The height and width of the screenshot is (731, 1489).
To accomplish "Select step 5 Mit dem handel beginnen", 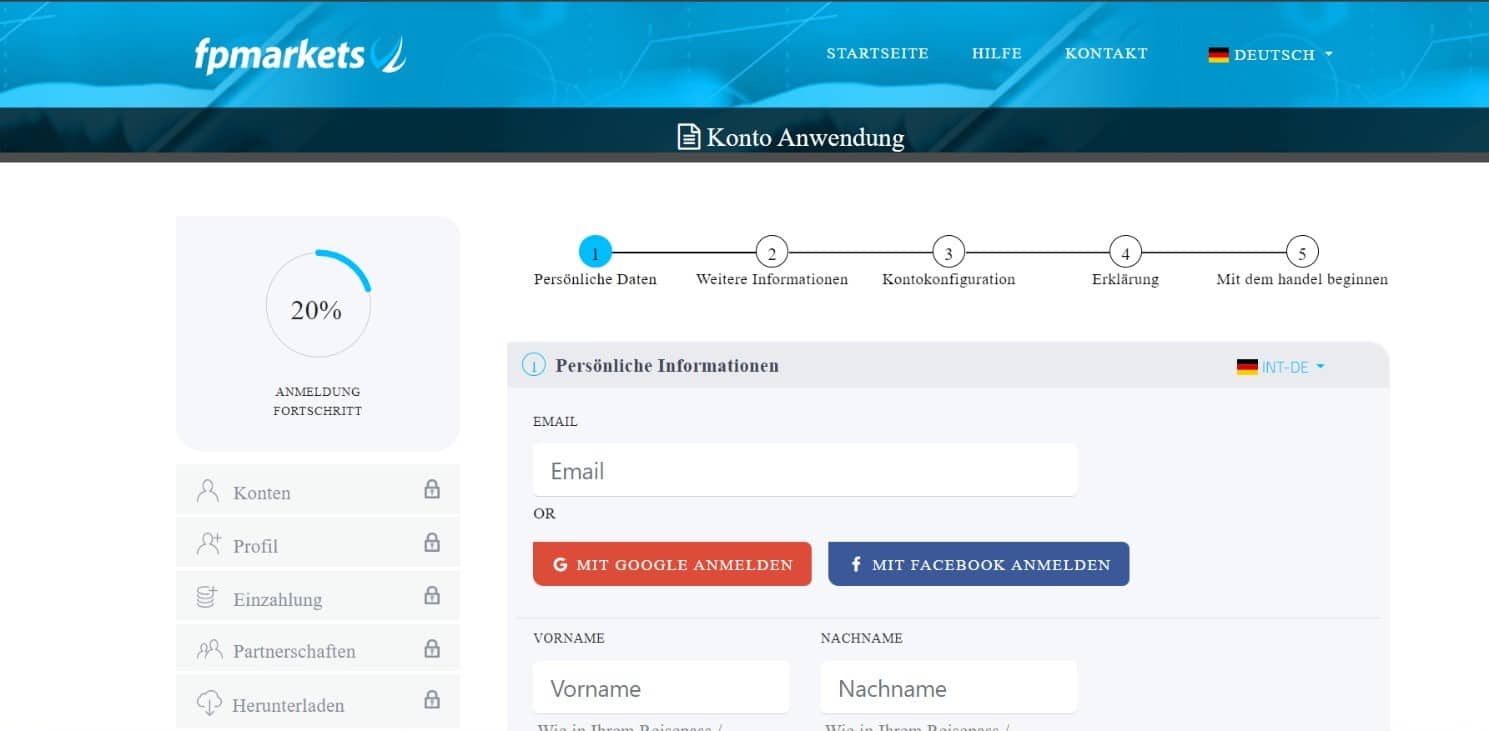I will click(x=1302, y=252).
